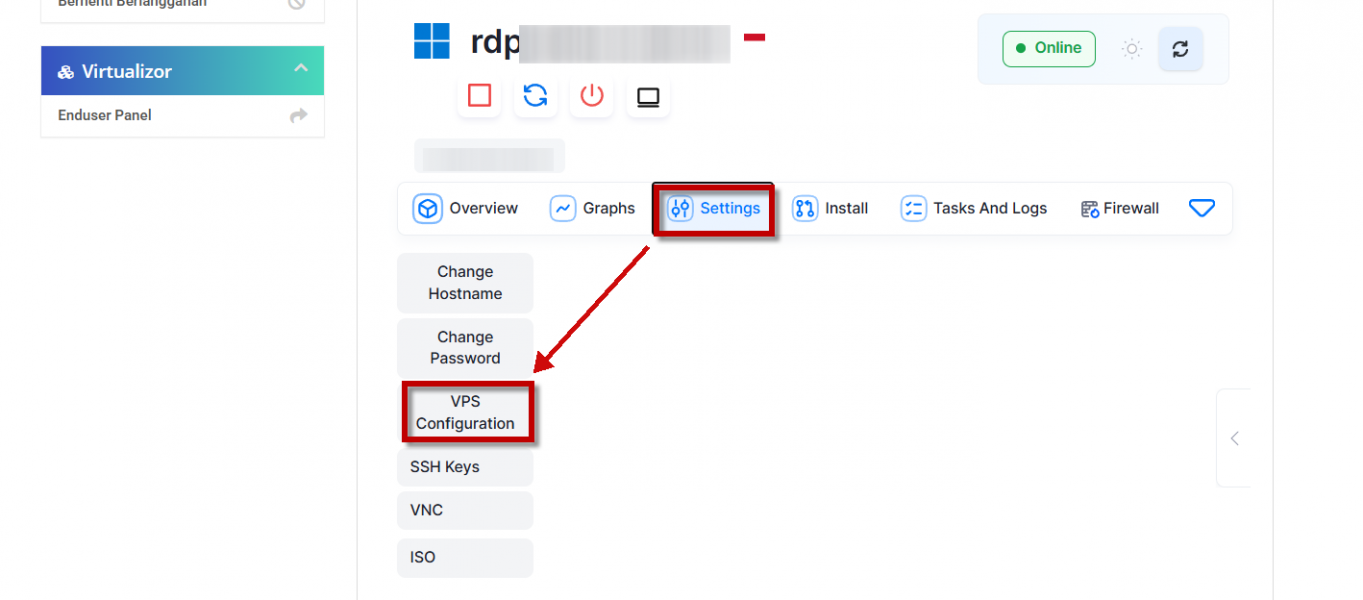Image resolution: width=1363 pixels, height=600 pixels.
Task: Click the Windows OS logo icon
Action: (432, 42)
